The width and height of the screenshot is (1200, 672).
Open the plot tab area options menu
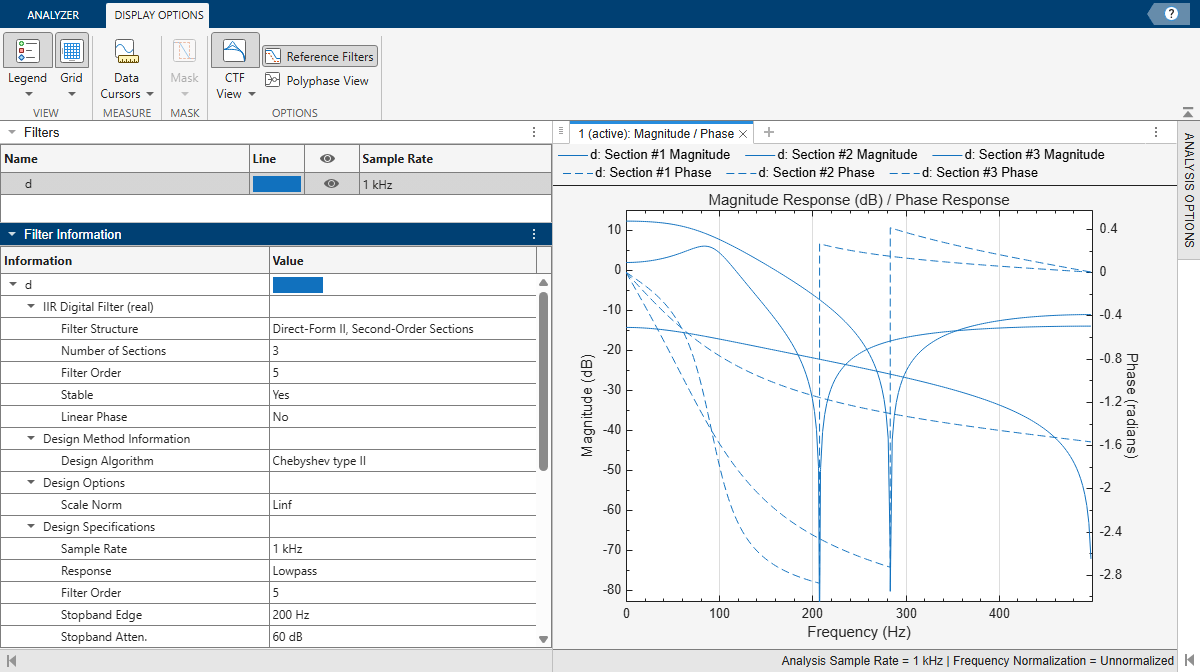(x=1156, y=132)
